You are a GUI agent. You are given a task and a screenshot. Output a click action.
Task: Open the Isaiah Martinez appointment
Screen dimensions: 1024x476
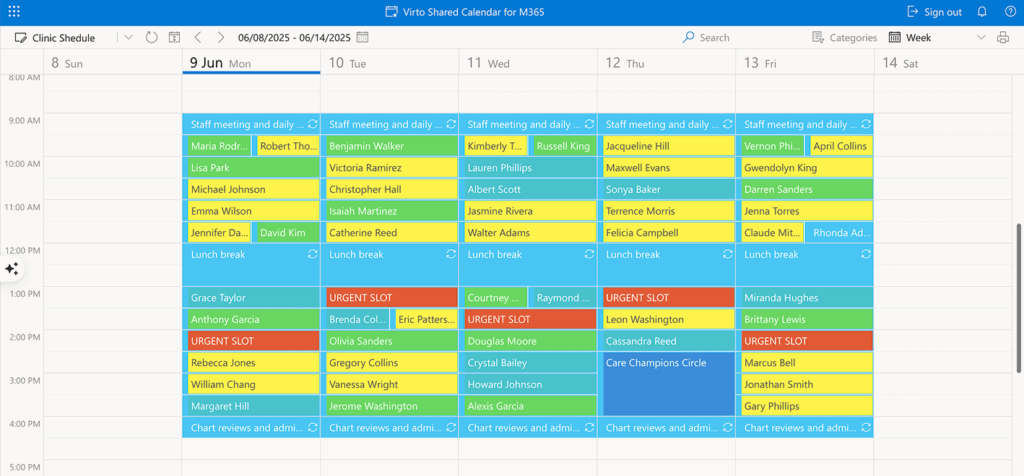click(x=392, y=211)
